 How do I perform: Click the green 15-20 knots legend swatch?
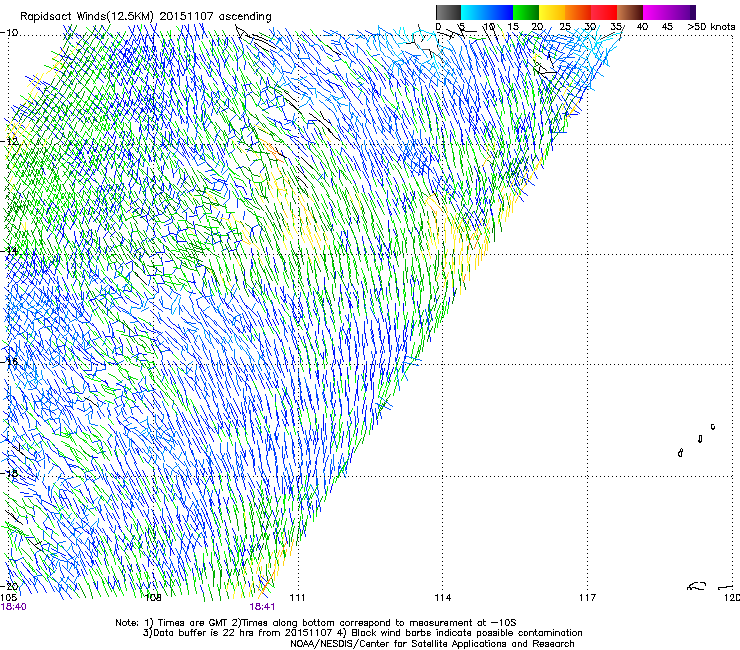coord(526,12)
